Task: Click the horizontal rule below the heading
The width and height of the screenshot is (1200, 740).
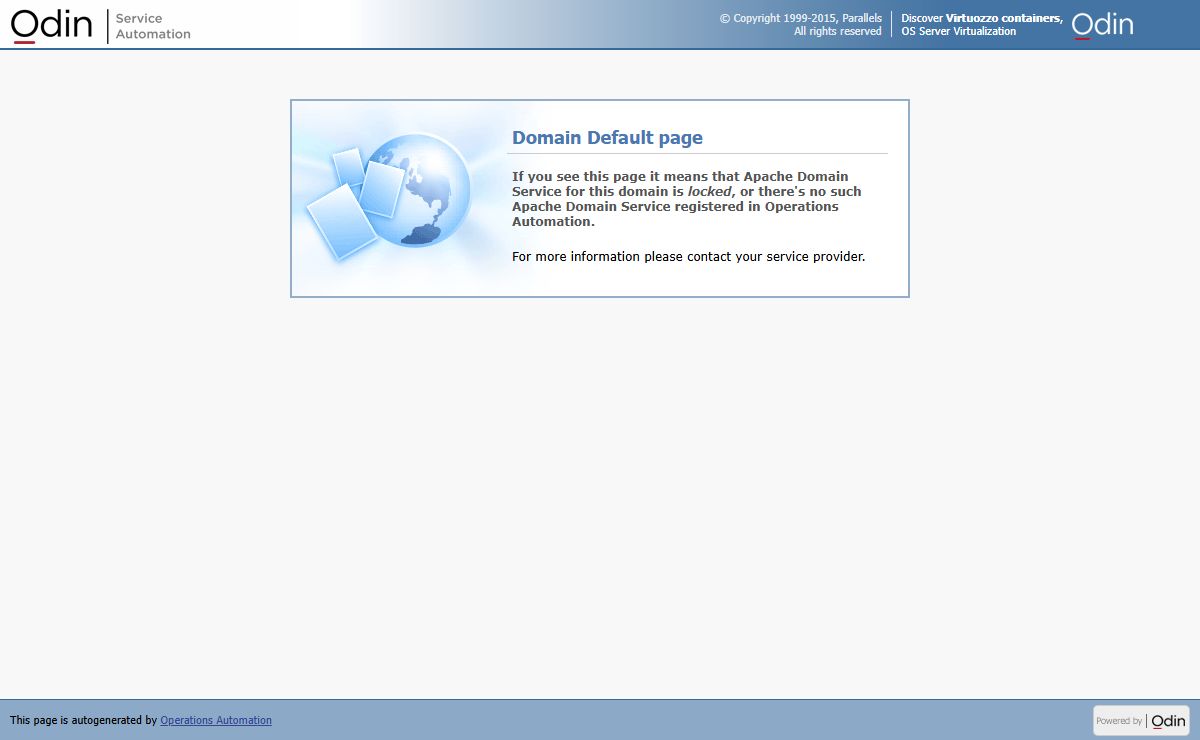Action: pyautogui.click(x=697, y=154)
